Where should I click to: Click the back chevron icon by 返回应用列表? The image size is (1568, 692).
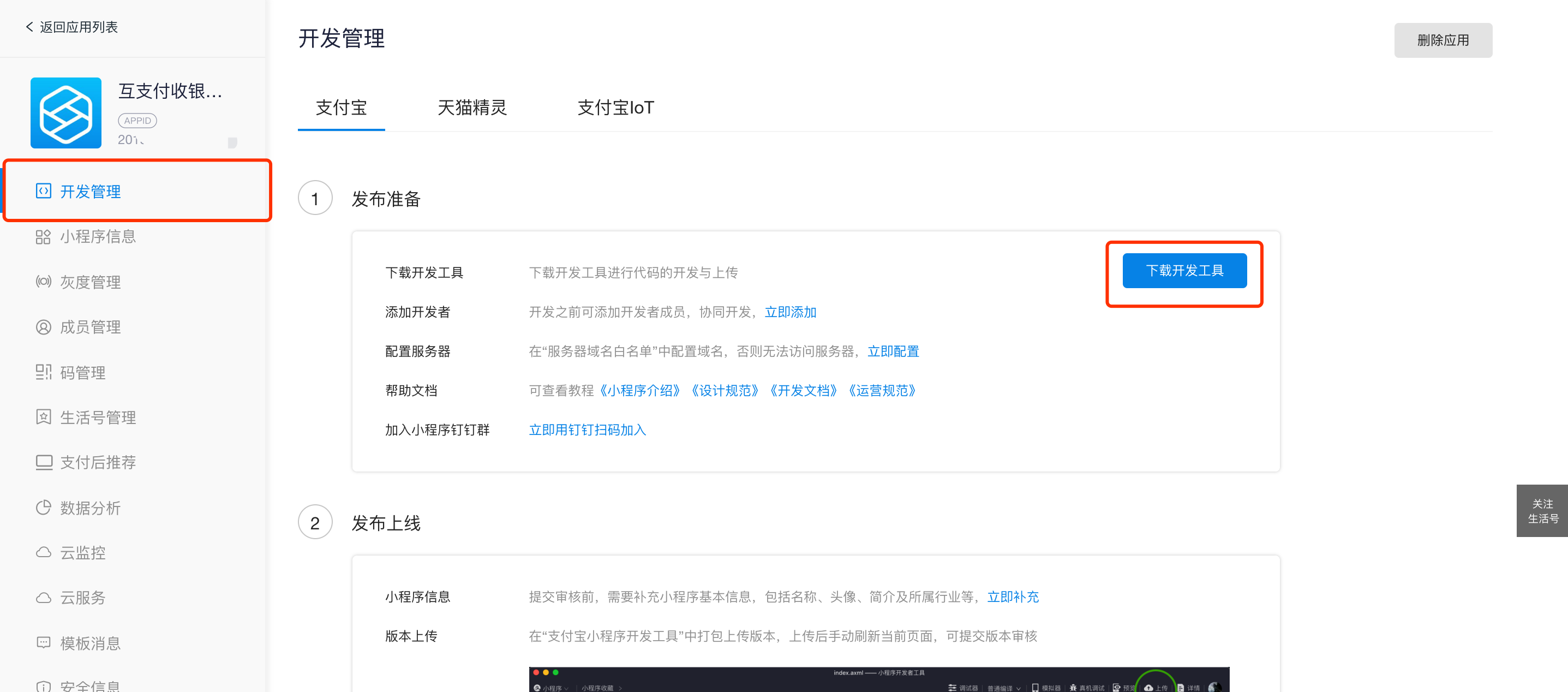pyautogui.click(x=29, y=27)
